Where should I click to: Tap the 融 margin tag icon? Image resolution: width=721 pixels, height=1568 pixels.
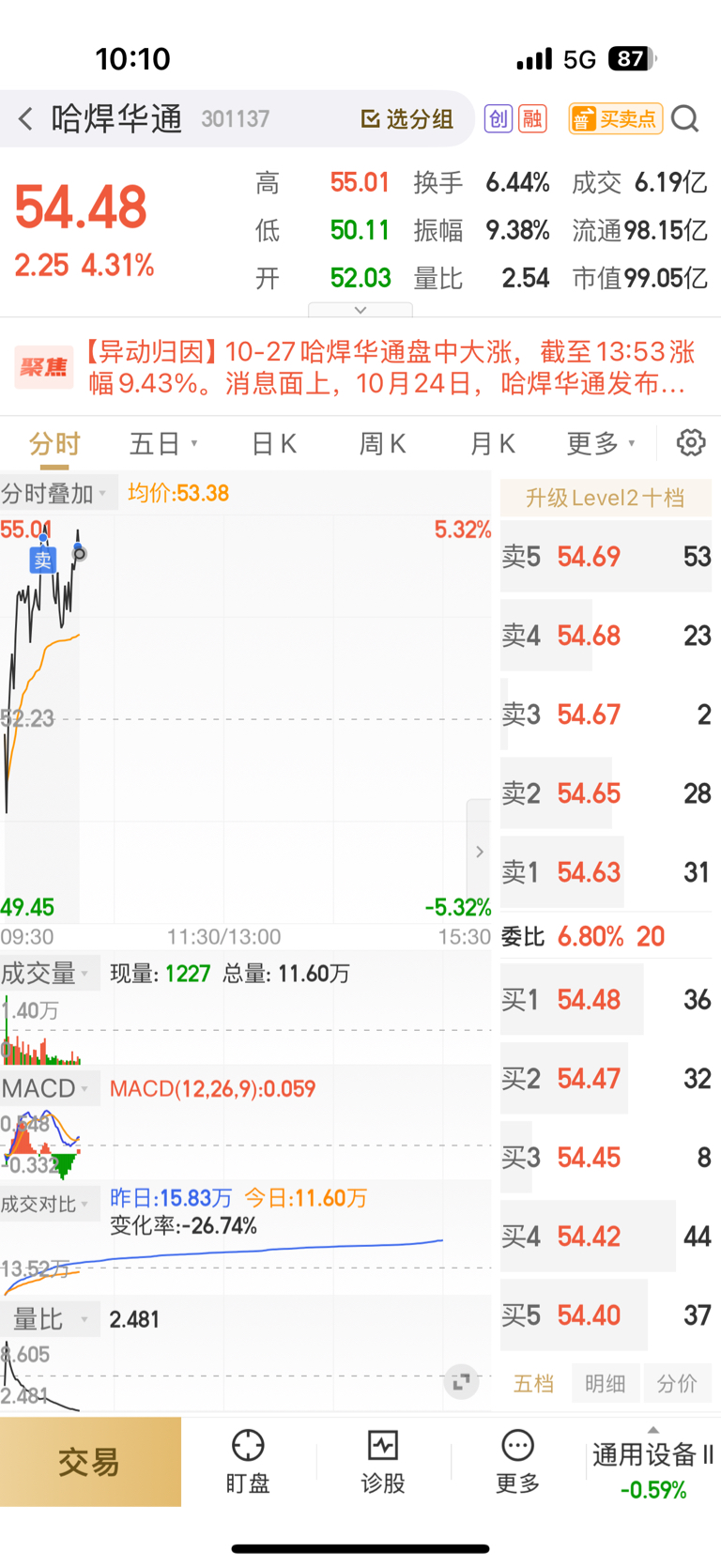point(533,119)
